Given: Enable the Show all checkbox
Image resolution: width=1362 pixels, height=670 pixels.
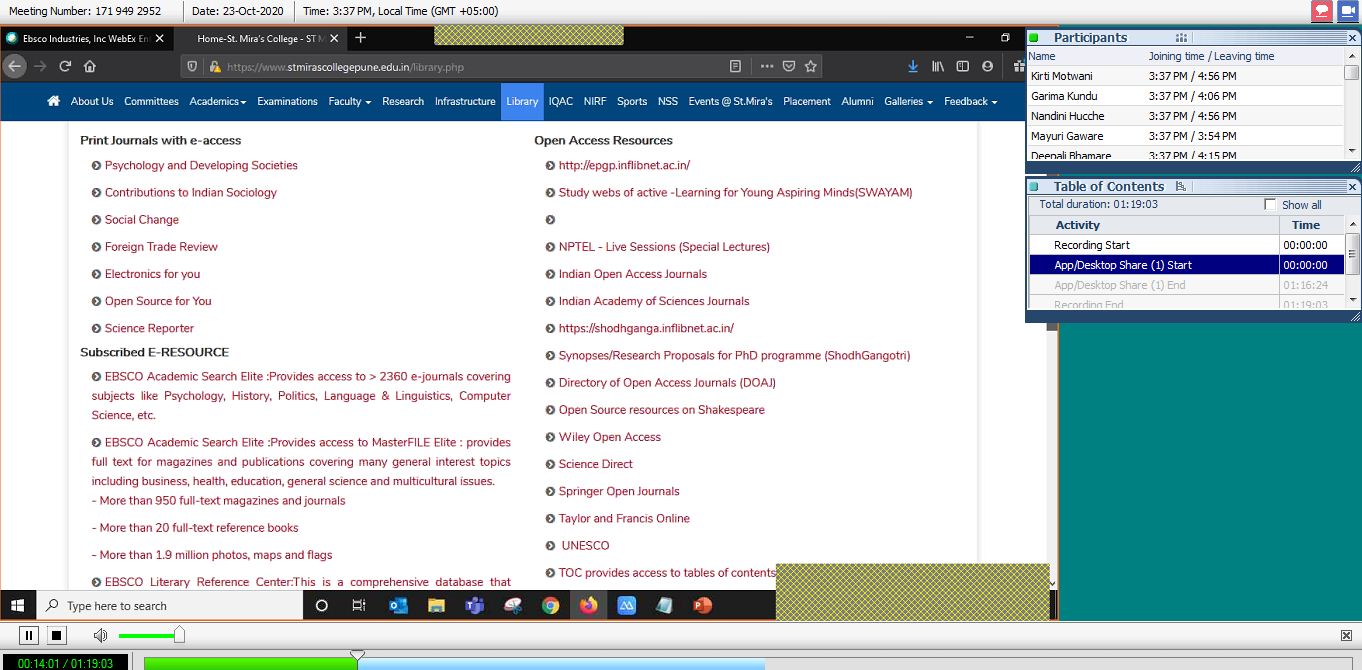Looking at the screenshot, I should (1270, 204).
